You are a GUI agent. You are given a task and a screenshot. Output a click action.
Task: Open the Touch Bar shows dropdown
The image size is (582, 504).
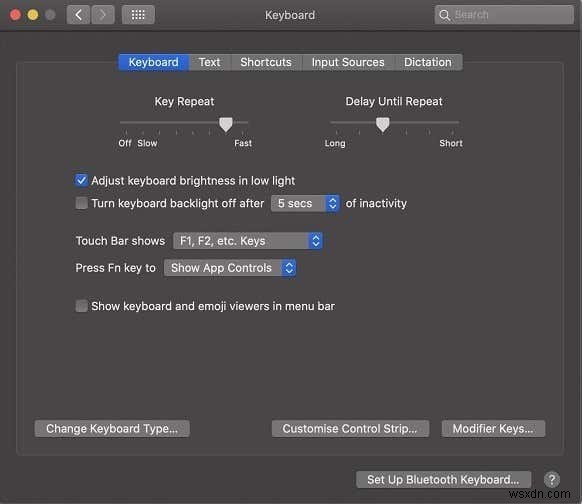pos(247,241)
